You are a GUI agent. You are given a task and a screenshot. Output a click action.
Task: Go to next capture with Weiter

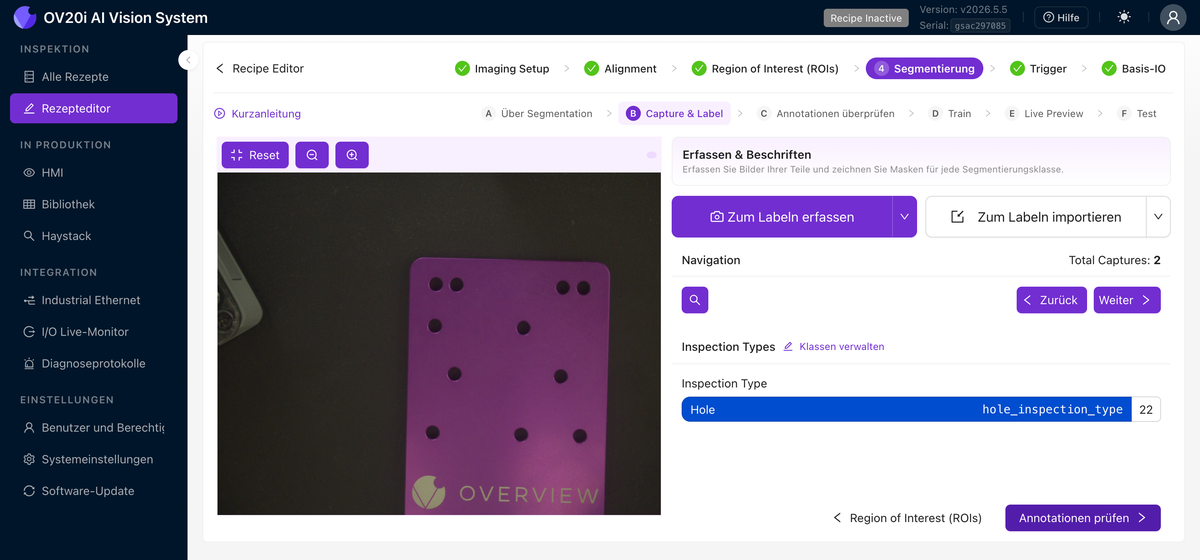1127,300
